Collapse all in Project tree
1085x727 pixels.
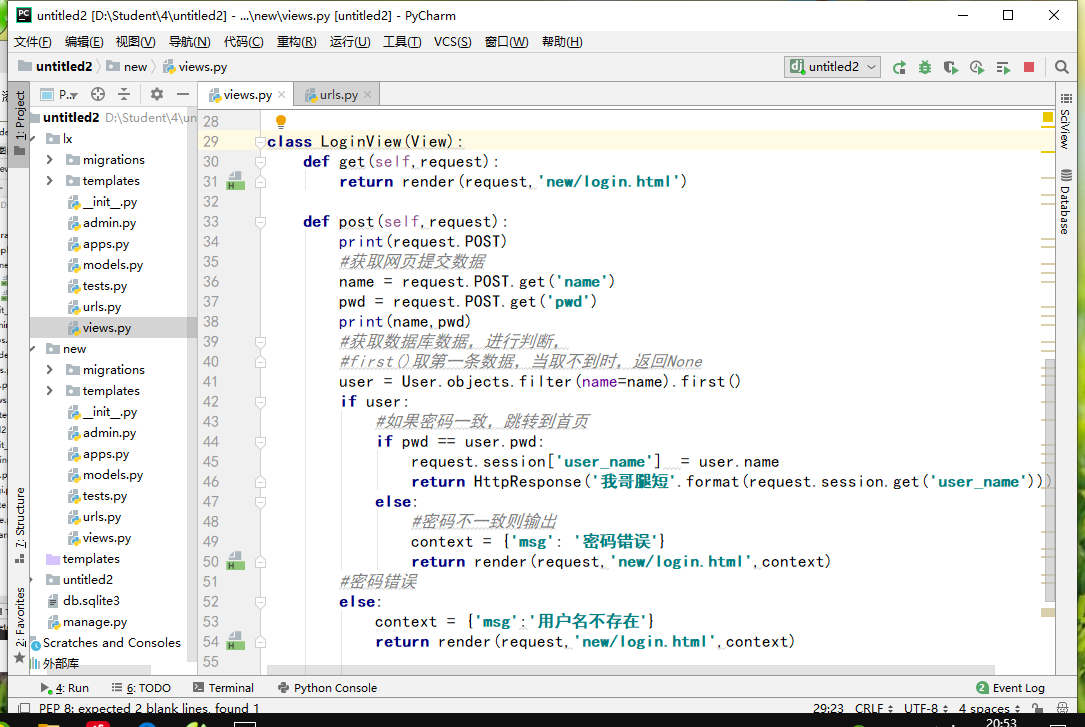click(124, 94)
